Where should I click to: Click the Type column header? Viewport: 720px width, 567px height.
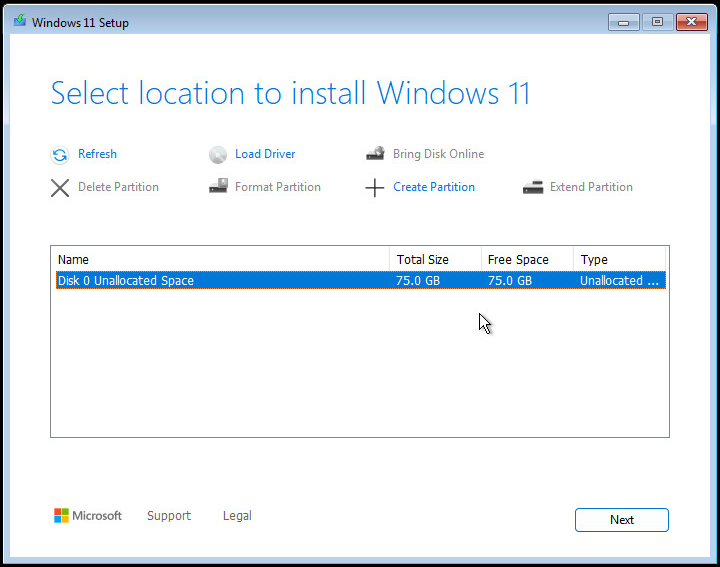click(x=619, y=259)
